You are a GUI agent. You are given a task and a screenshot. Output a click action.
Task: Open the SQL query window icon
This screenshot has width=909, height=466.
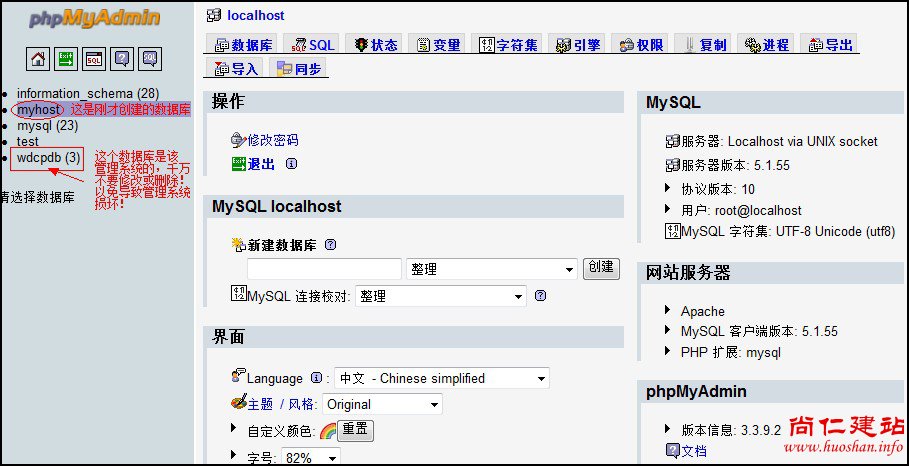coord(94,59)
